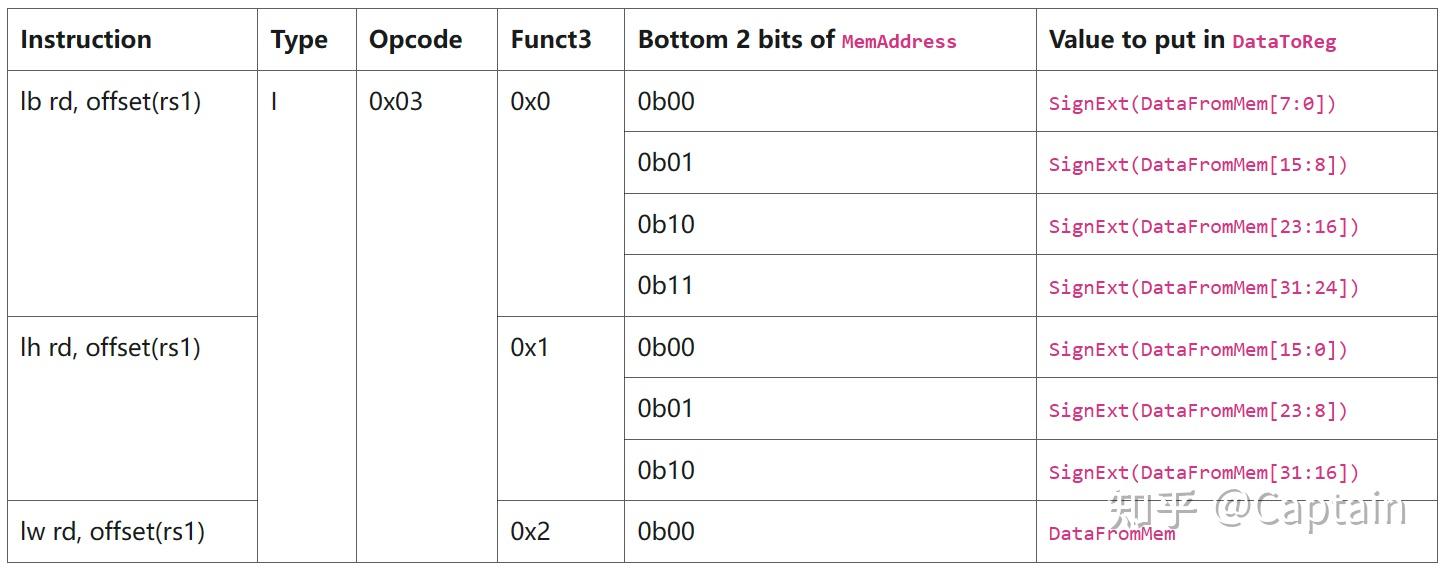Click the 0b11 MemAddress bits cell
Screen dimensions: 1445x574
666,286
